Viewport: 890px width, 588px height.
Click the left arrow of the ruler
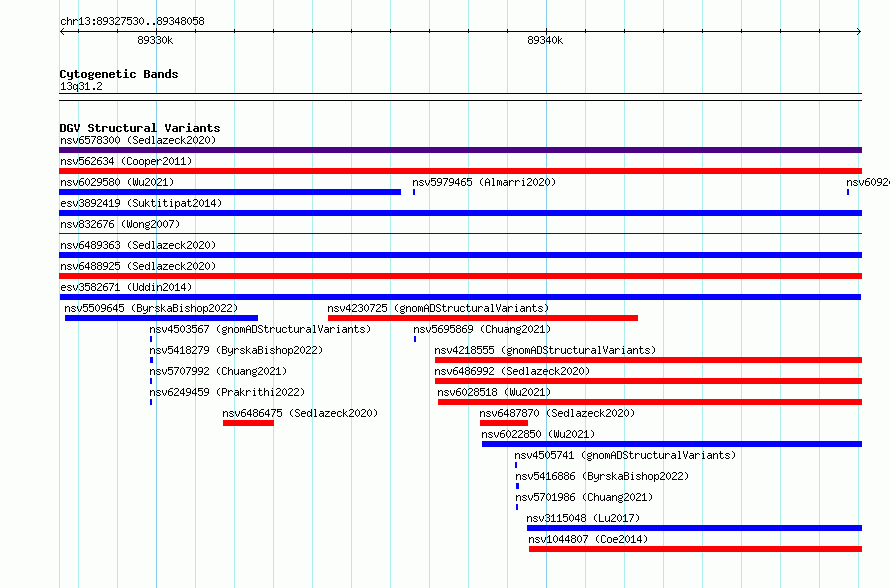click(62, 32)
